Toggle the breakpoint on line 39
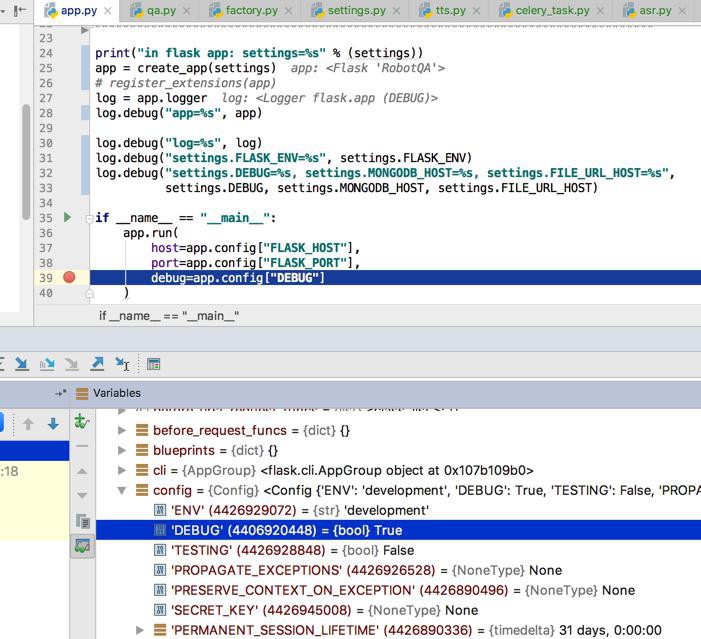 (69, 277)
